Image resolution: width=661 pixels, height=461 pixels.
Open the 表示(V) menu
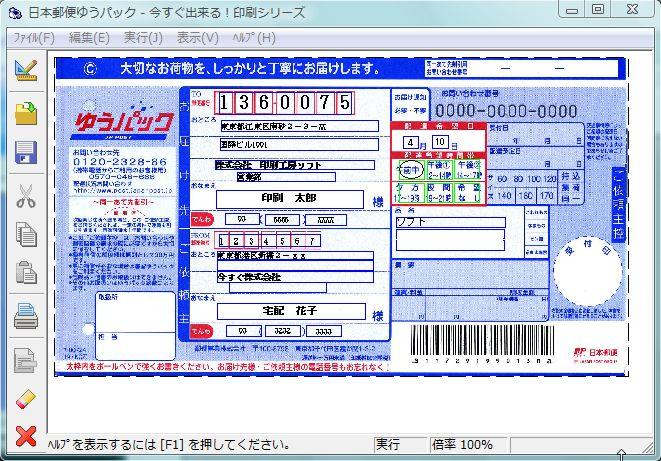tap(197, 38)
